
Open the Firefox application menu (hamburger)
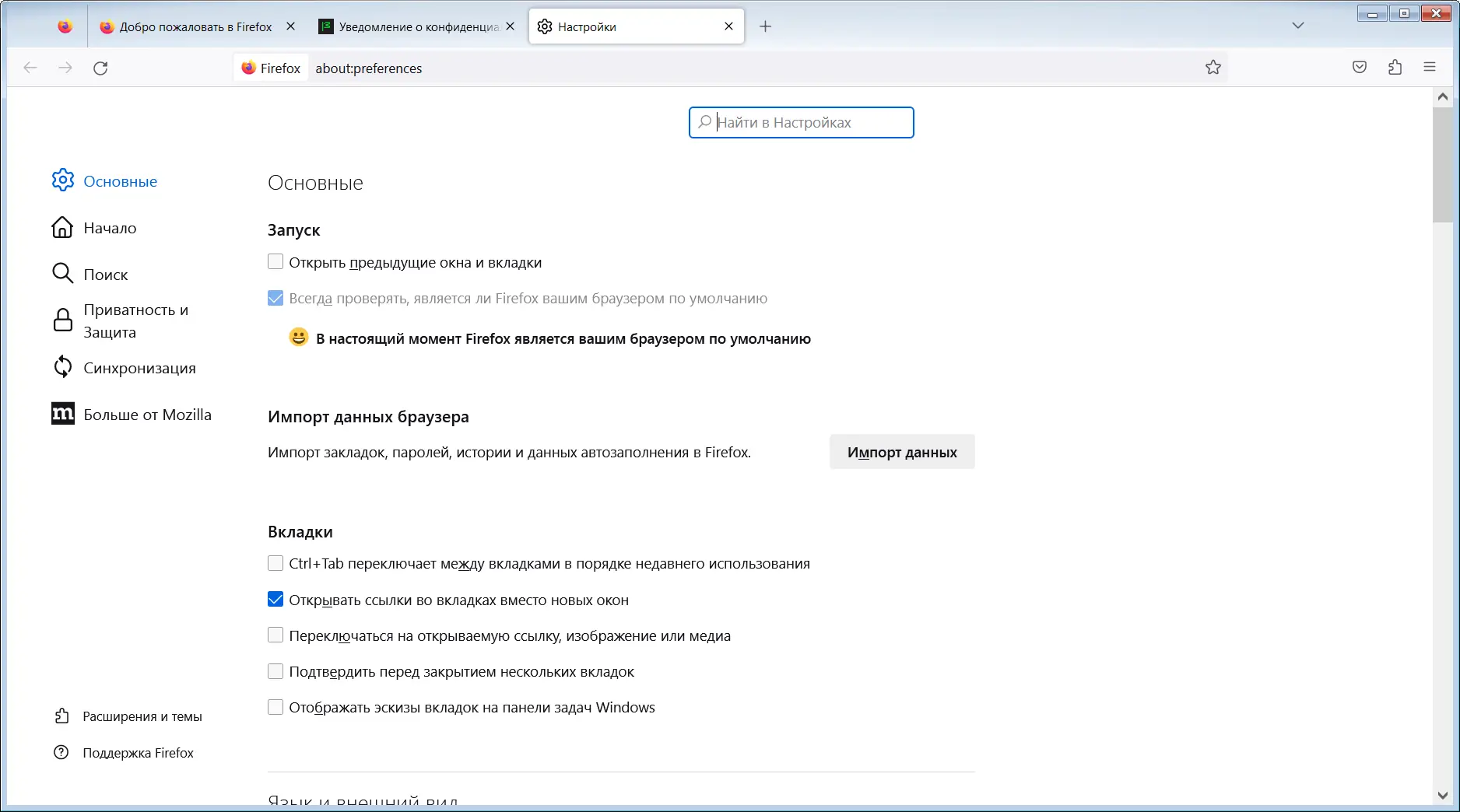click(x=1430, y=67)
